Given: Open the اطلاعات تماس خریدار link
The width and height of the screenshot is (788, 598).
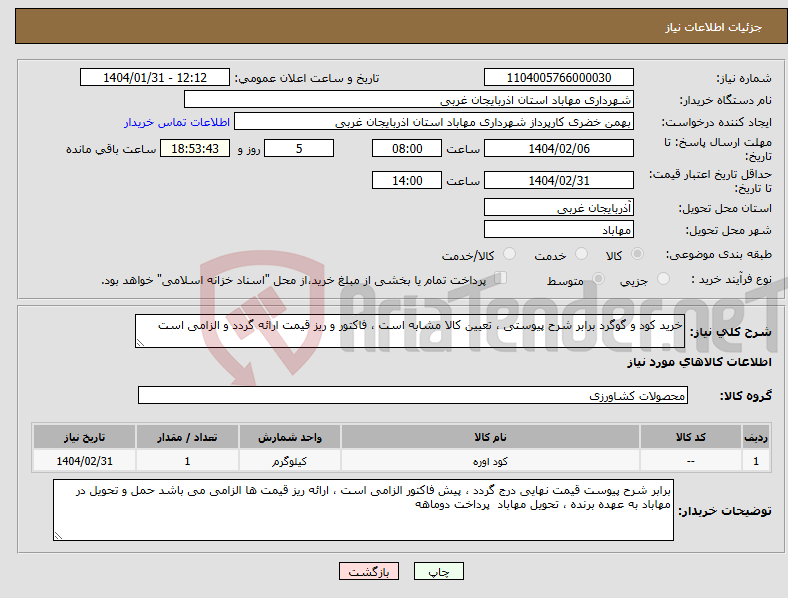Looking at the screenshot, I should coord(177,122).
